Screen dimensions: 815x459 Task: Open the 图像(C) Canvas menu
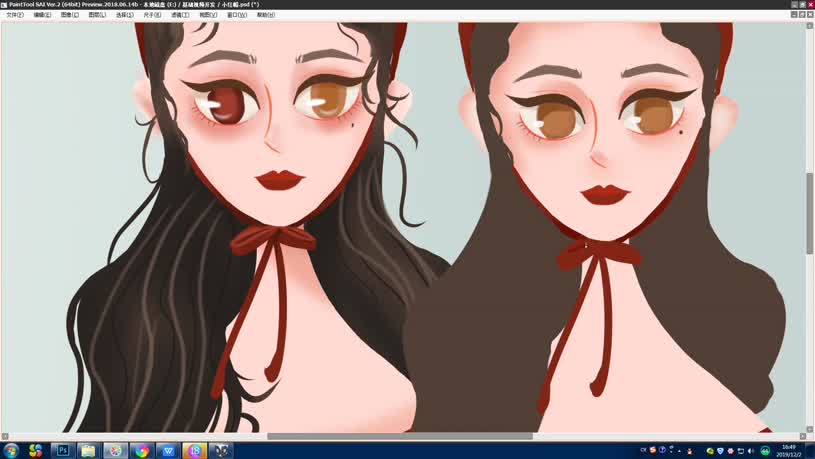70,15
